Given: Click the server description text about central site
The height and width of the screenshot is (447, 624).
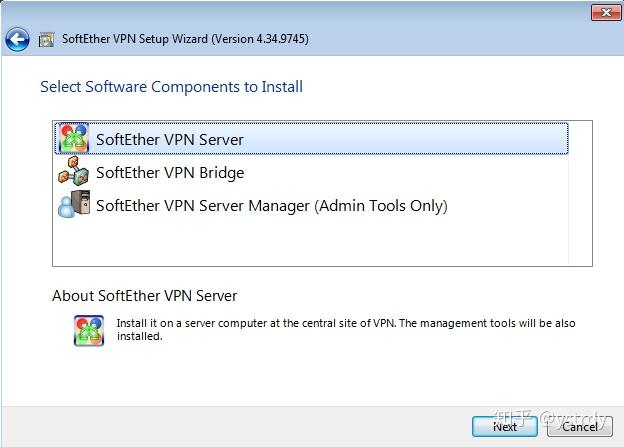Looking at the screenshot, I should pyautogui.click(x=346, y=330).
